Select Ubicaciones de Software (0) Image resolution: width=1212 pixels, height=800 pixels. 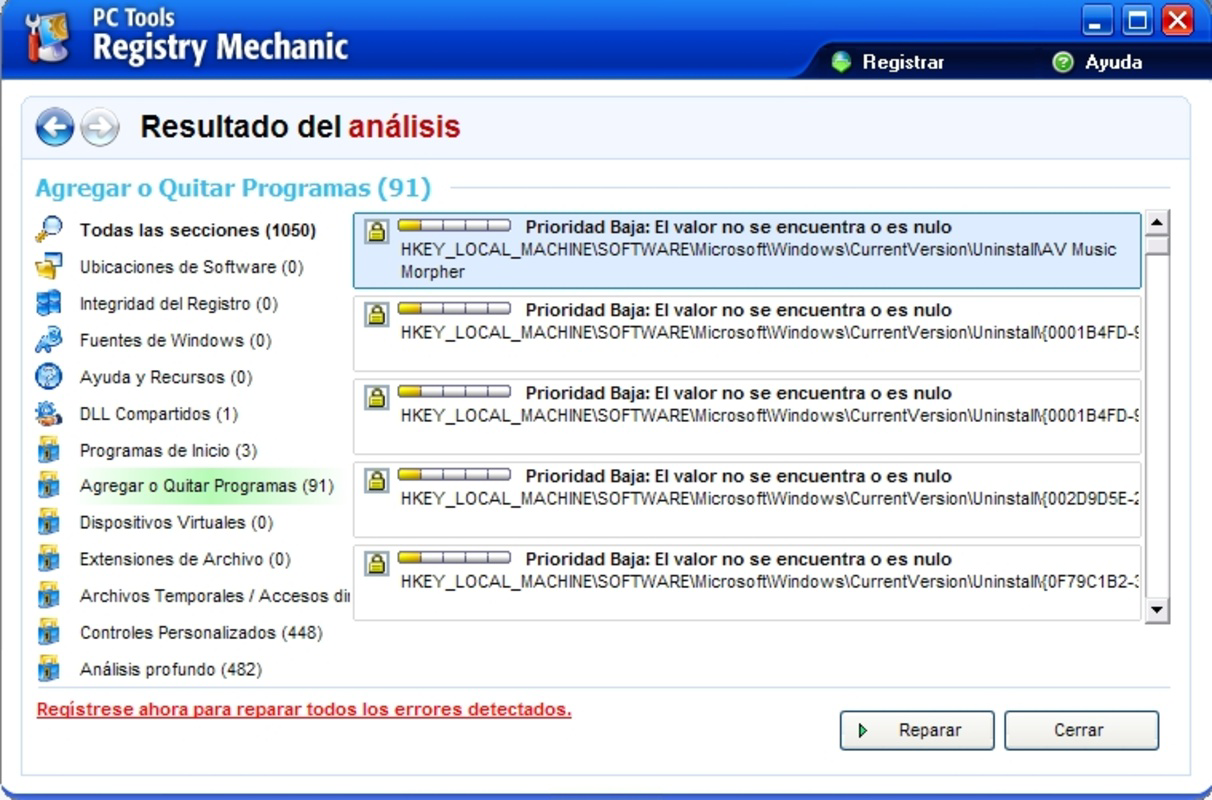(x=191, y=267)
